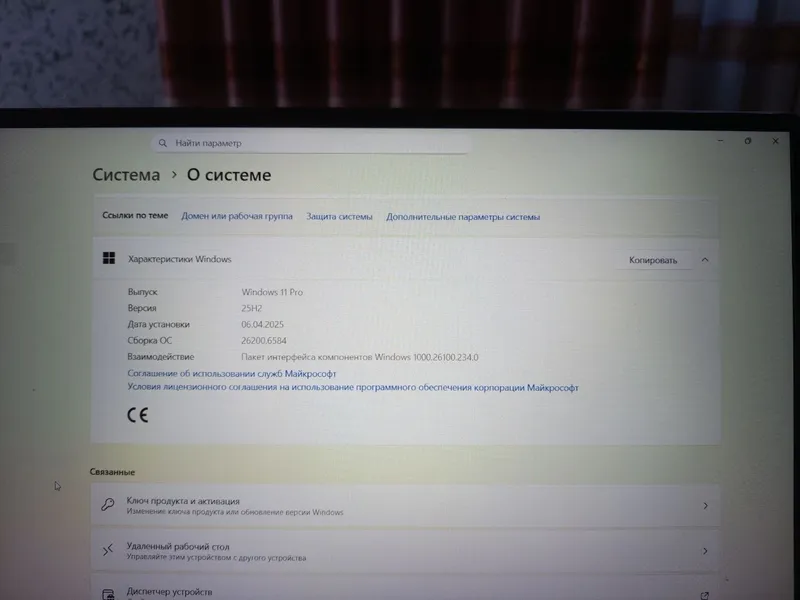Screen dimensions: 800x600
Task: Open "Дополнительные параметры системы" link
Action: tap(463, 217)
